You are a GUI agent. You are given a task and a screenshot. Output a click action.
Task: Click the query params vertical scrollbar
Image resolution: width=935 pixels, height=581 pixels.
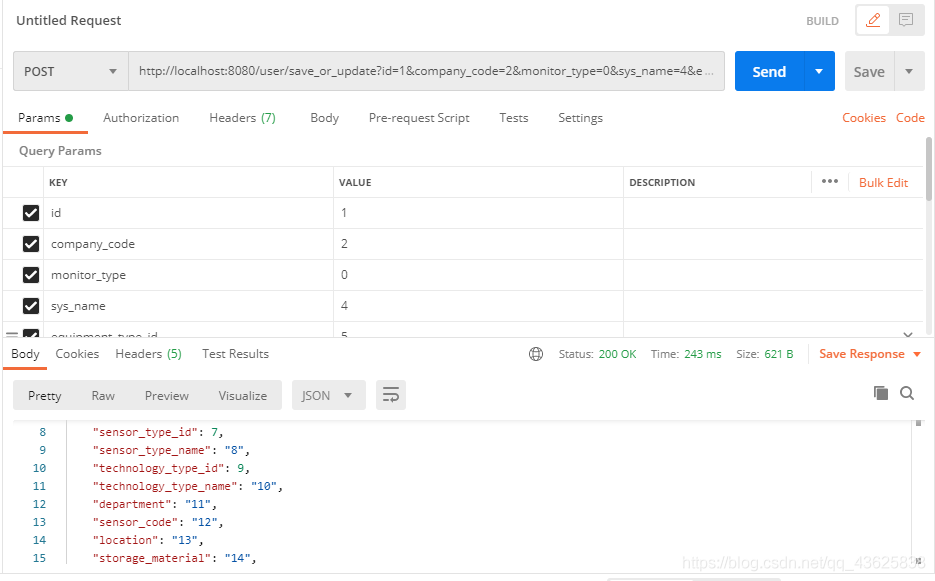click(x=928, y=169)
